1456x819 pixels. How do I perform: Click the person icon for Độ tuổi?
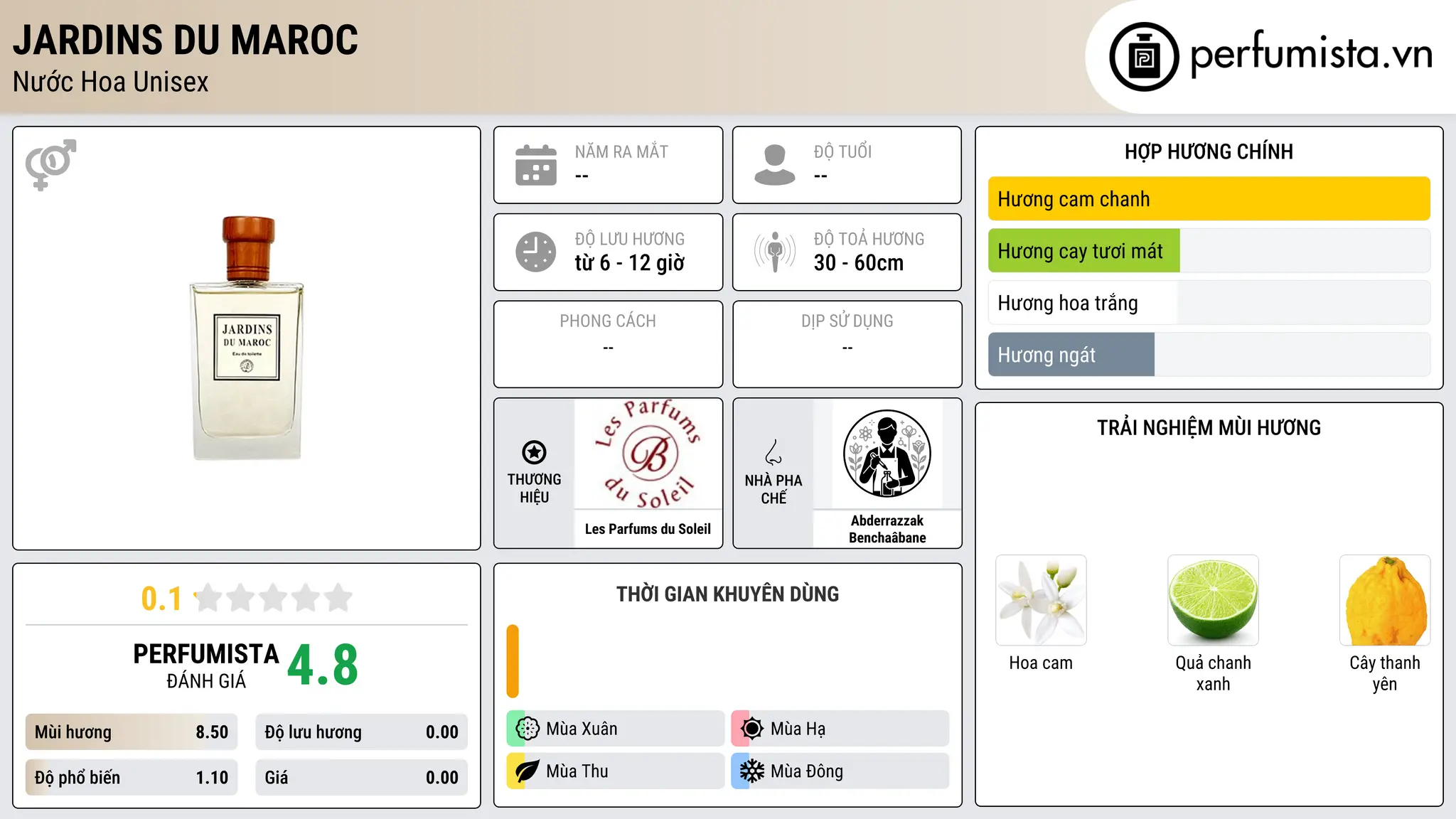tap(775, 165)
